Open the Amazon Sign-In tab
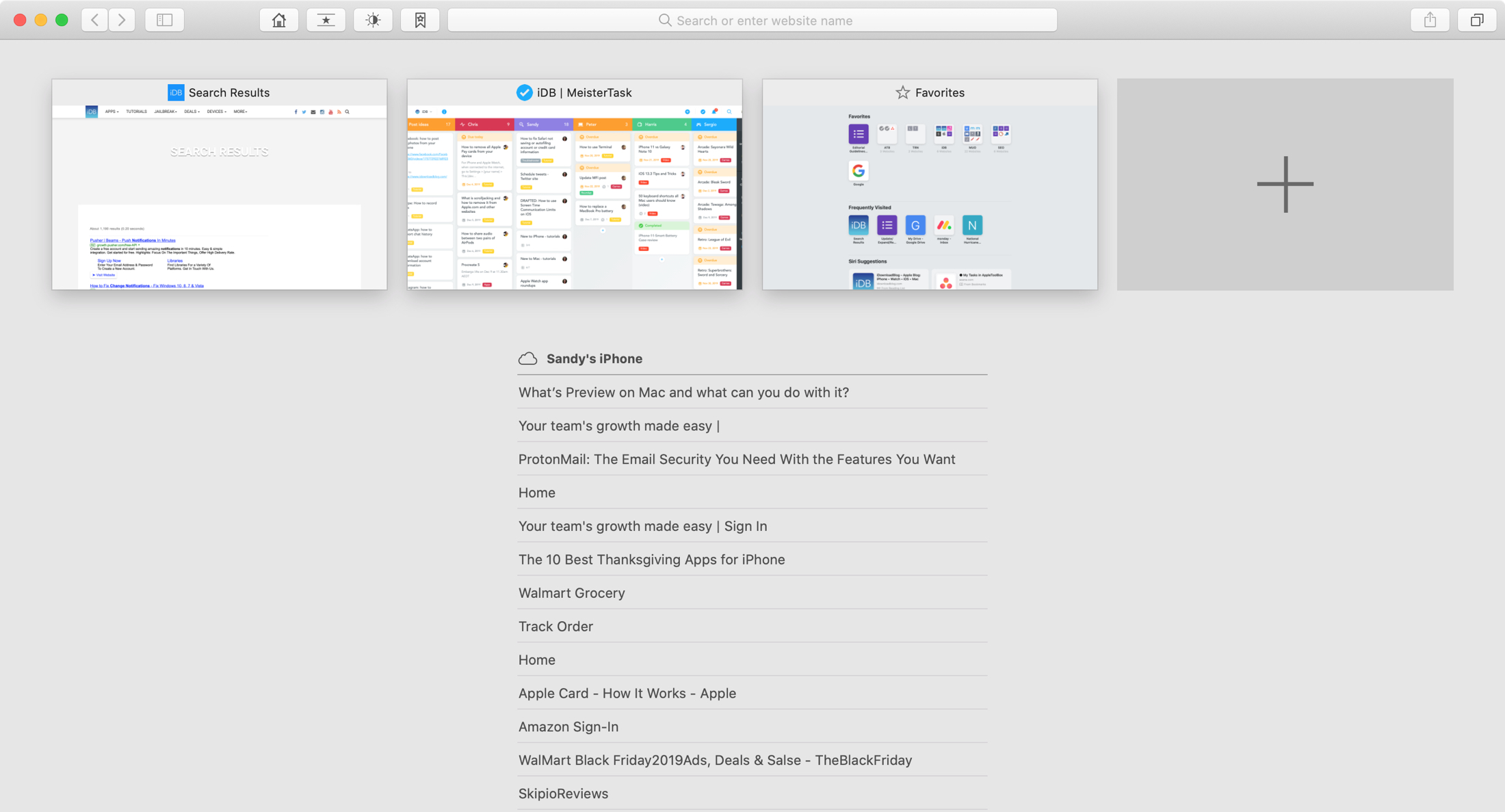Viewport: 1505px width, 812px height. pyautogui.click(x=752, y=727)
